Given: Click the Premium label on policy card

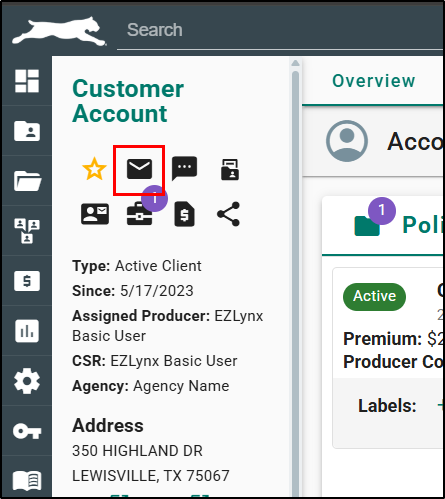Looking at the screenshot, I should (383, 339).
